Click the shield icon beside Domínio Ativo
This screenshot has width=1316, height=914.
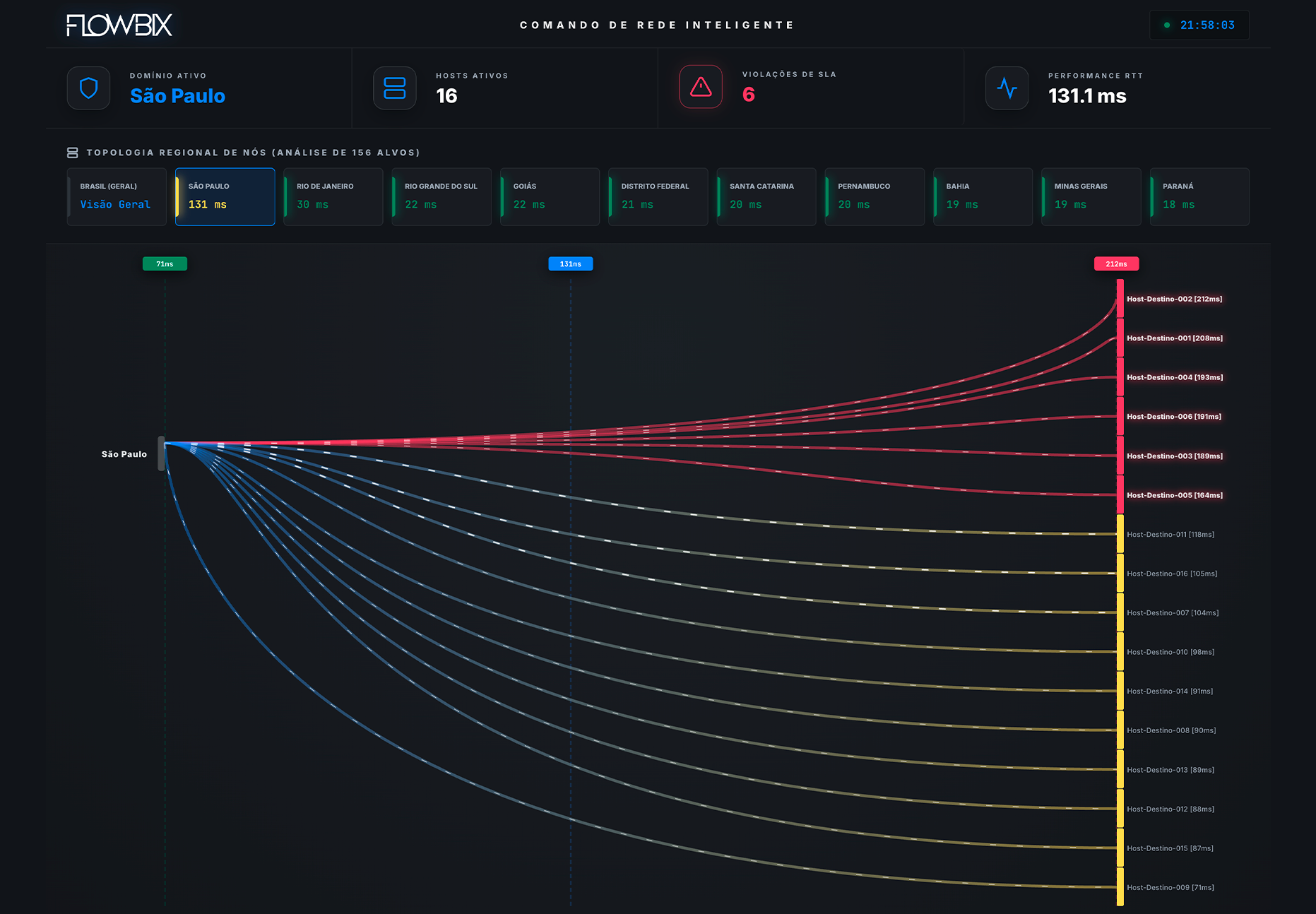point(88,88)
